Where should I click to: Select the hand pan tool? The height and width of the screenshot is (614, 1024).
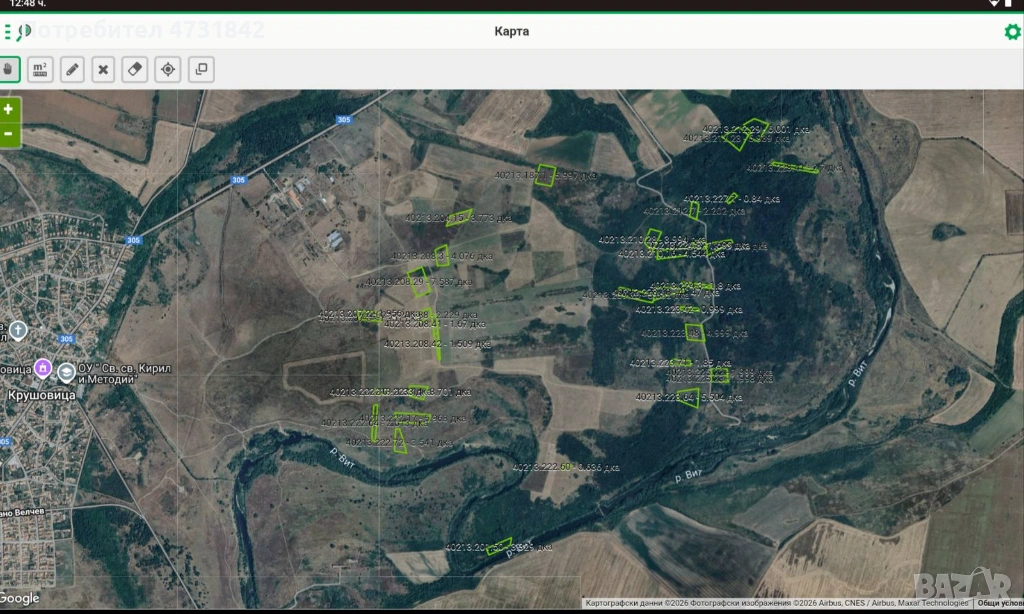tap(9, 69)
